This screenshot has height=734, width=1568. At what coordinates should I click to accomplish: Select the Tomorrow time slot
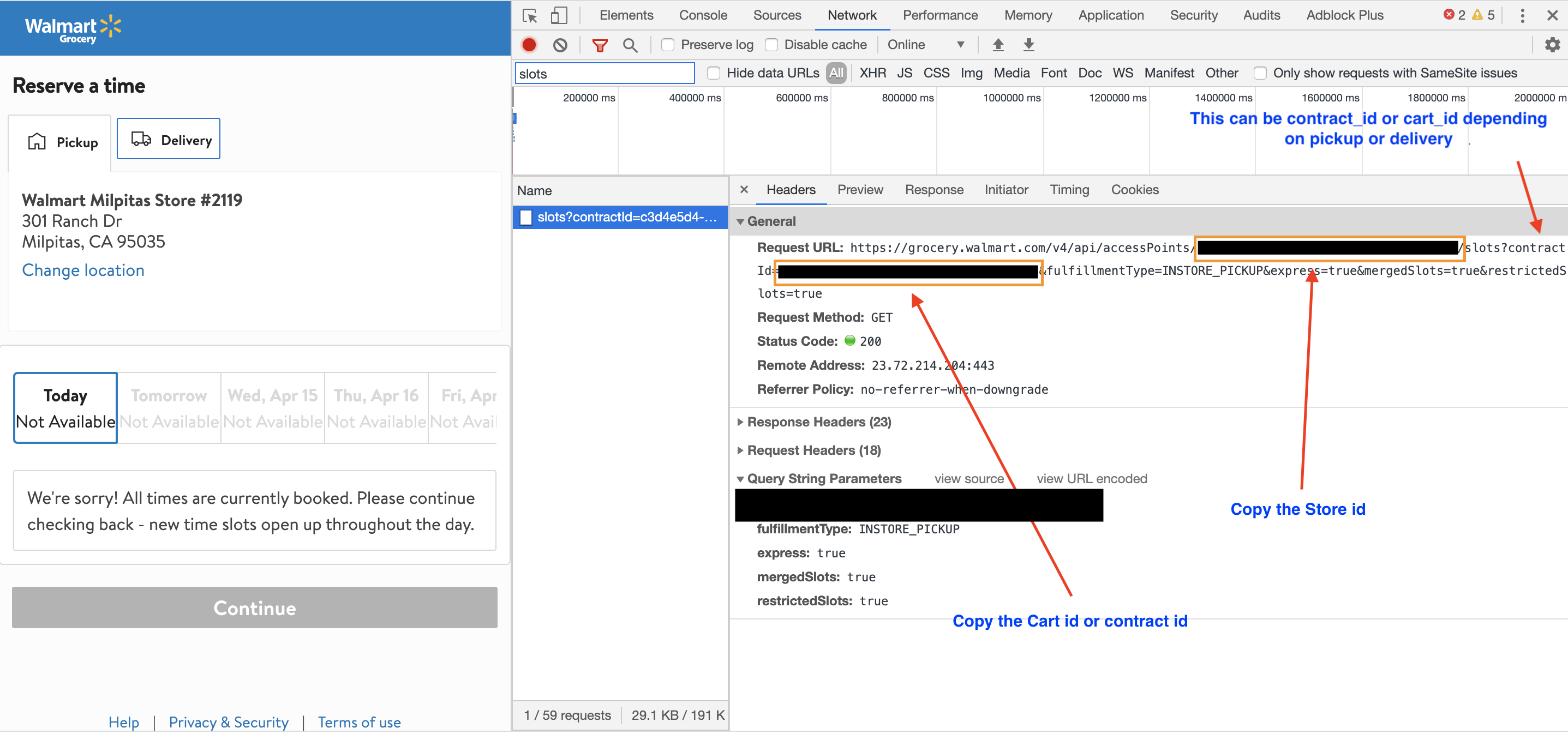point(169,408)
